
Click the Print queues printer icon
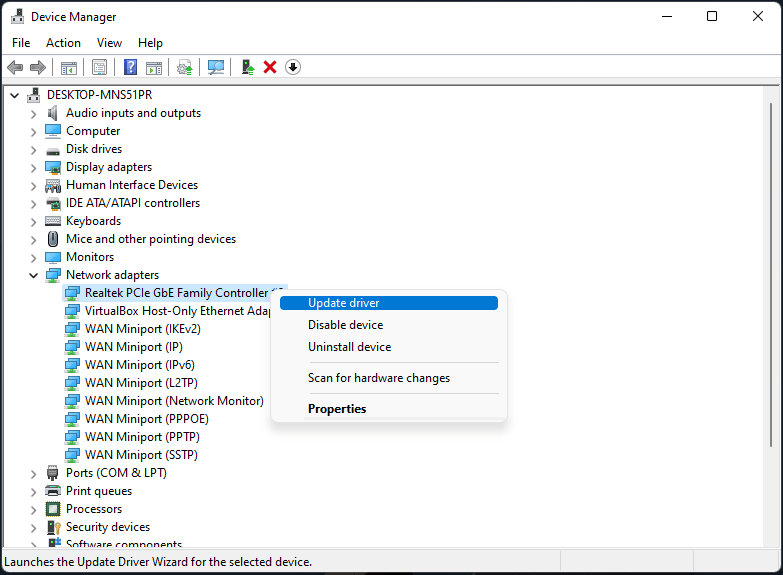[x=52, y=491]
